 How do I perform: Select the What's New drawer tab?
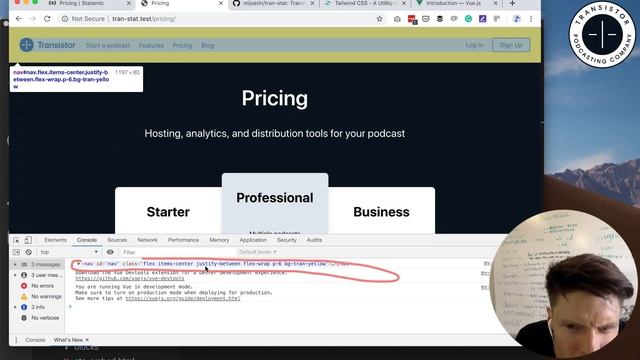pos(68,340)
